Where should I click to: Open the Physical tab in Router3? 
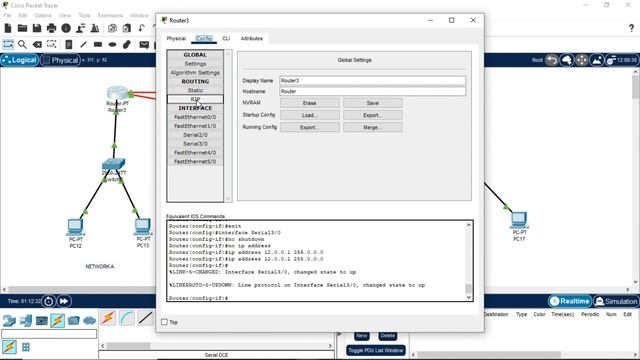point(176,38)
